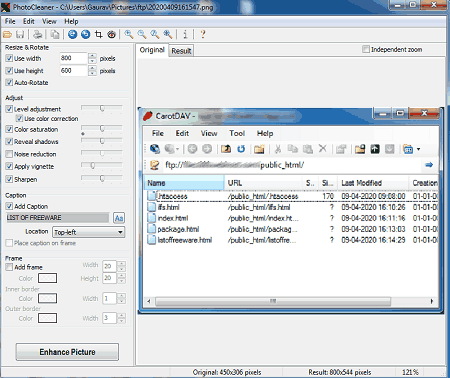
Task: Increase width with the up spinner arrow
Action: pyautogui.click(x=93, y=56)
